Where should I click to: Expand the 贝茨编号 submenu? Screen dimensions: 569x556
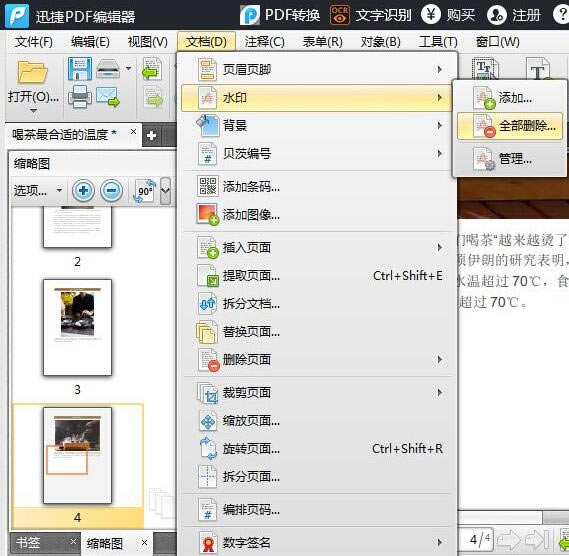pyautogui.click(x=317, y=154)
